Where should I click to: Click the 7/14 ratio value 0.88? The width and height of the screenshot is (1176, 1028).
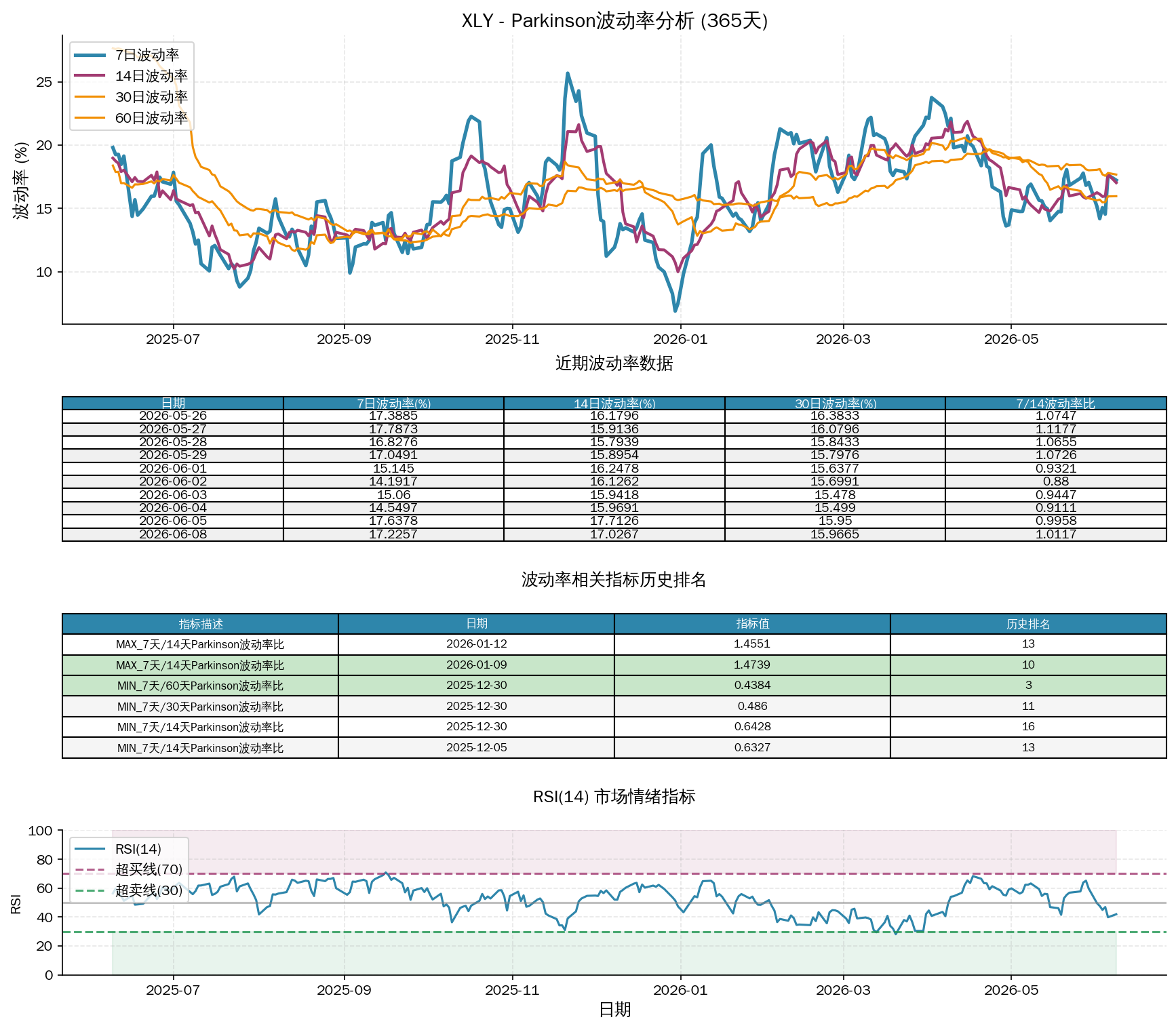point(1056,481)
